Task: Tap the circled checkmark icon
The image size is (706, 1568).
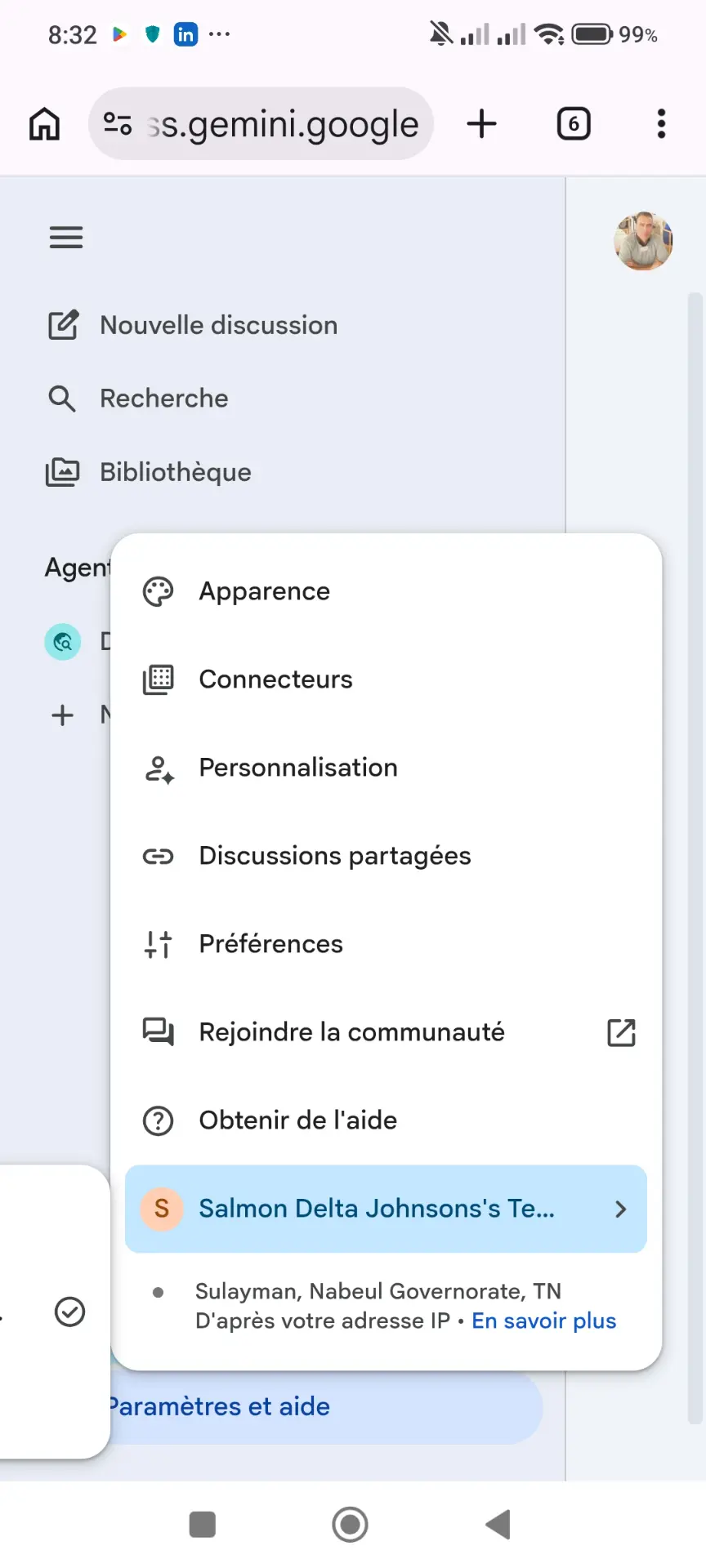Action: click(x=69, y=1312)
